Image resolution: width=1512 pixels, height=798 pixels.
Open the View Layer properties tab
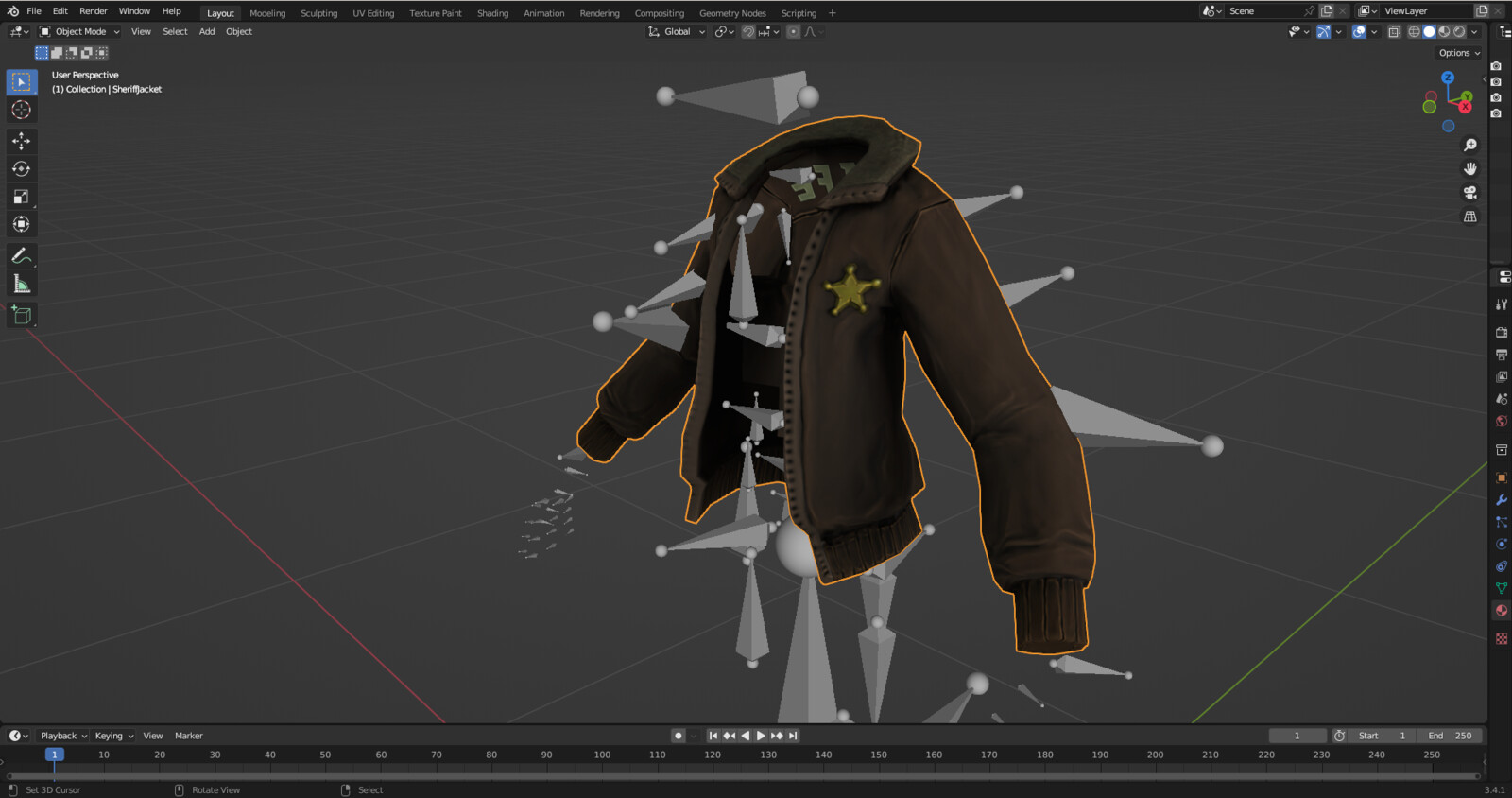pyautogui.click(x=1502, y=376)
